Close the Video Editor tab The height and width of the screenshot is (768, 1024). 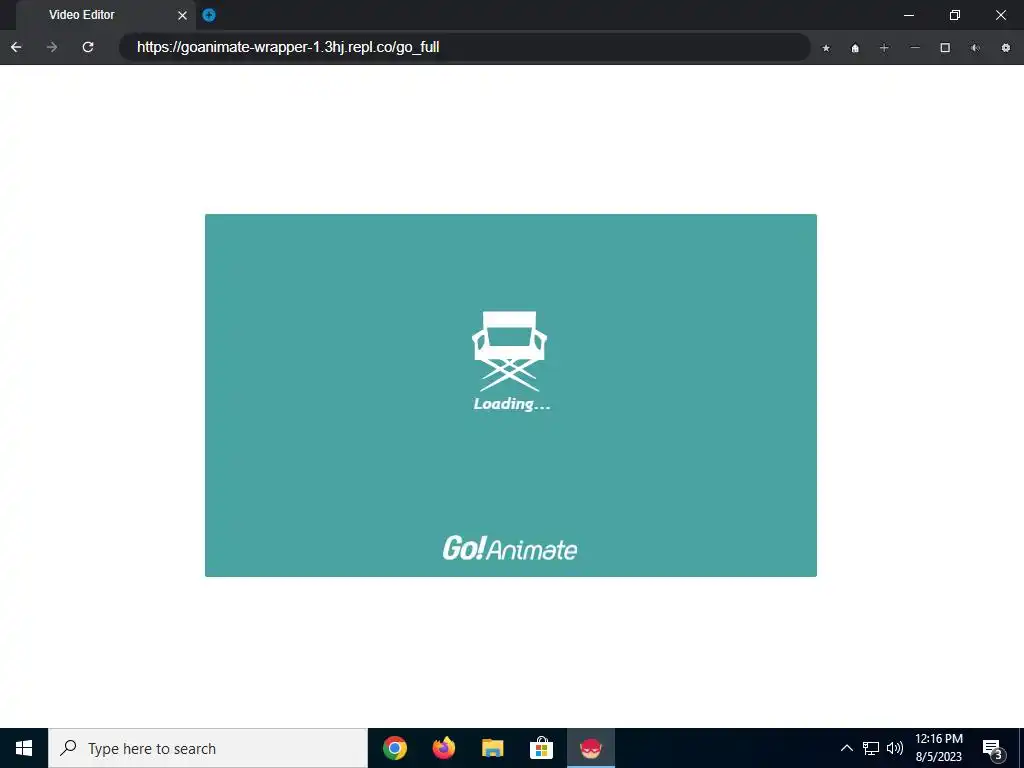(182, 15)
